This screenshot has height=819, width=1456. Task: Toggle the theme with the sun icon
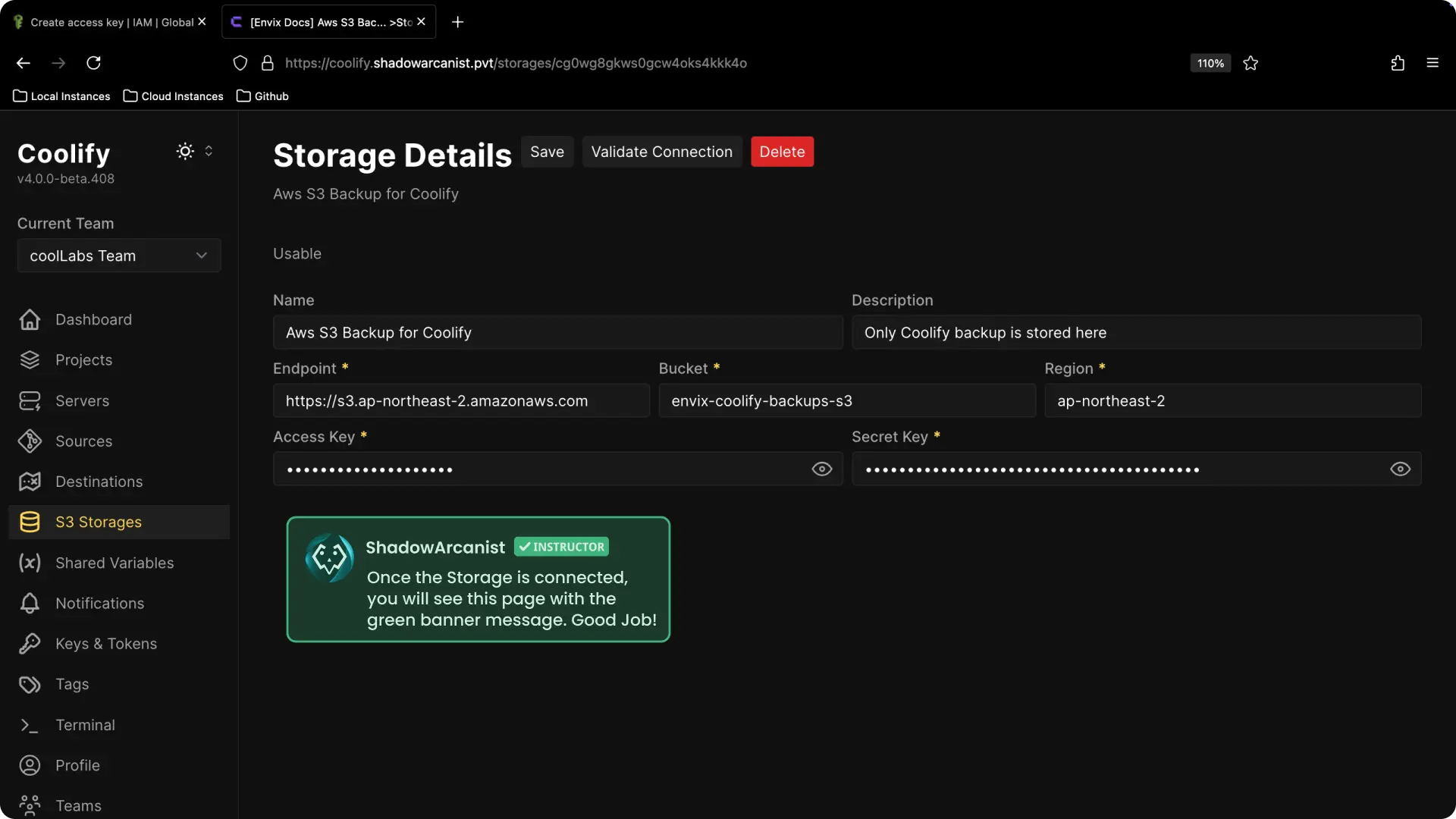[184, 152]
